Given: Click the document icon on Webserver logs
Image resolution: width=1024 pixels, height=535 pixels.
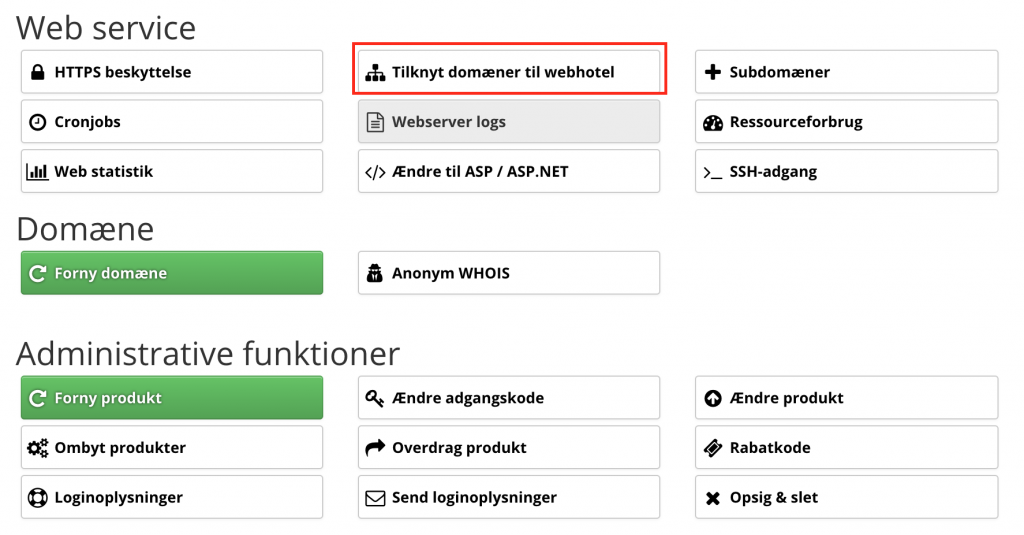Looking at the screenshot, I should point(375,122).
